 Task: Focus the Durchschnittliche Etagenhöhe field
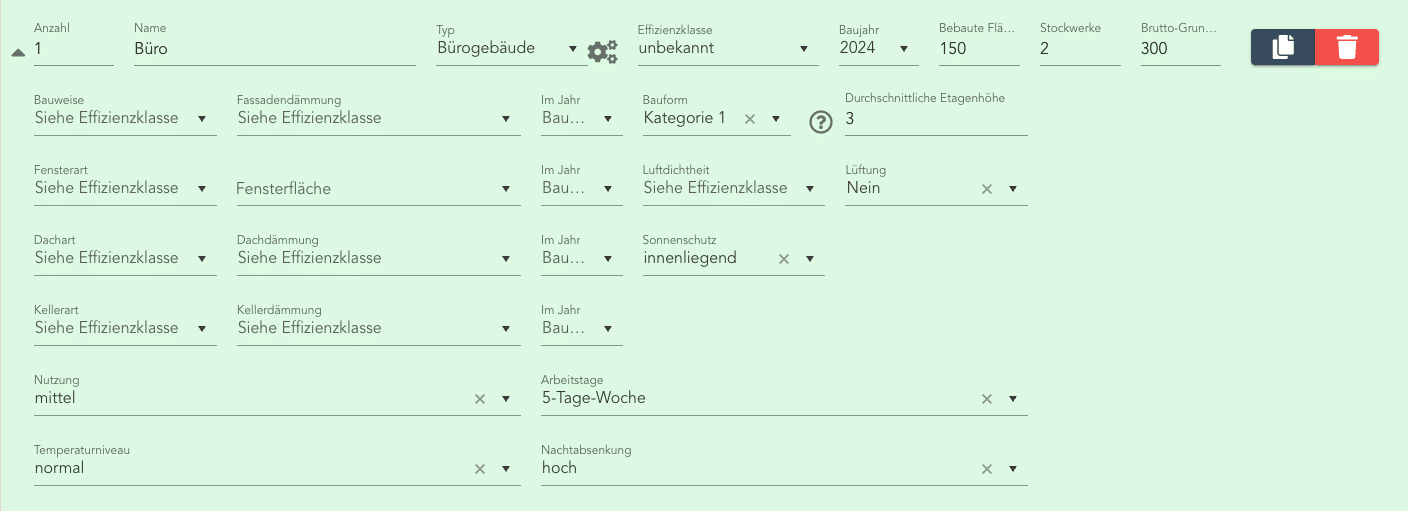click(935, 119)
